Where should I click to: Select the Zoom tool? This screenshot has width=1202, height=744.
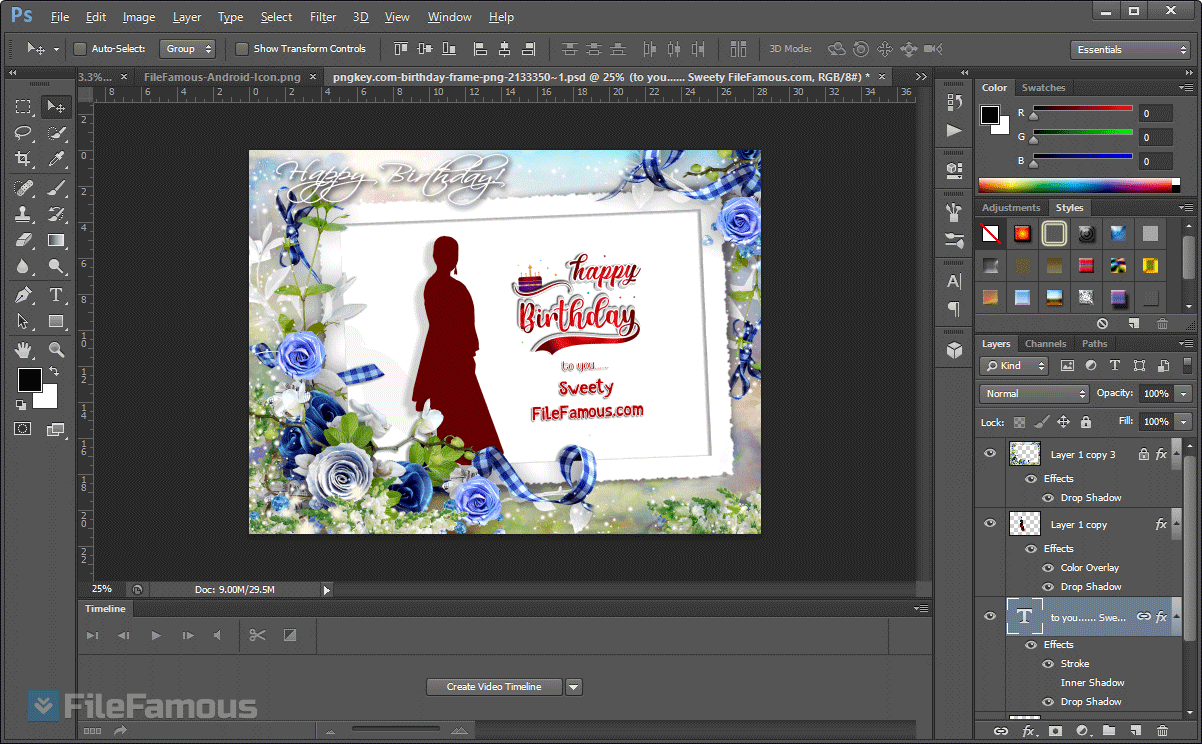(x=56, y=350)
